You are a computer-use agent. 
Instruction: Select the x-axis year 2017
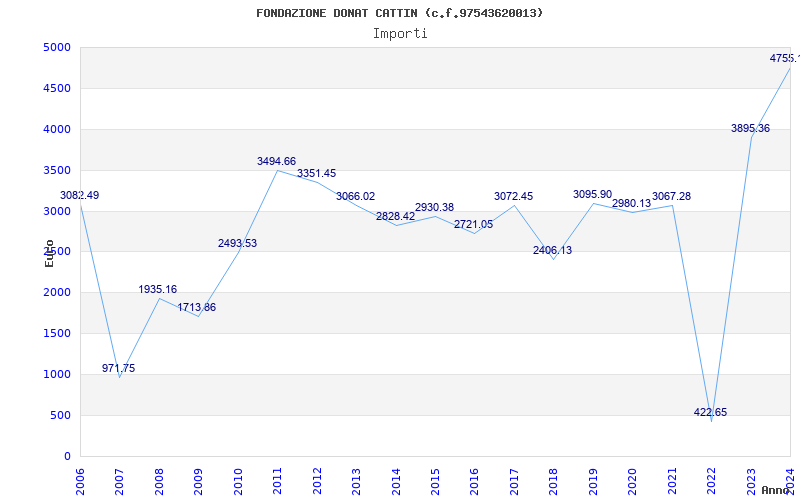(x=514, y=482)
